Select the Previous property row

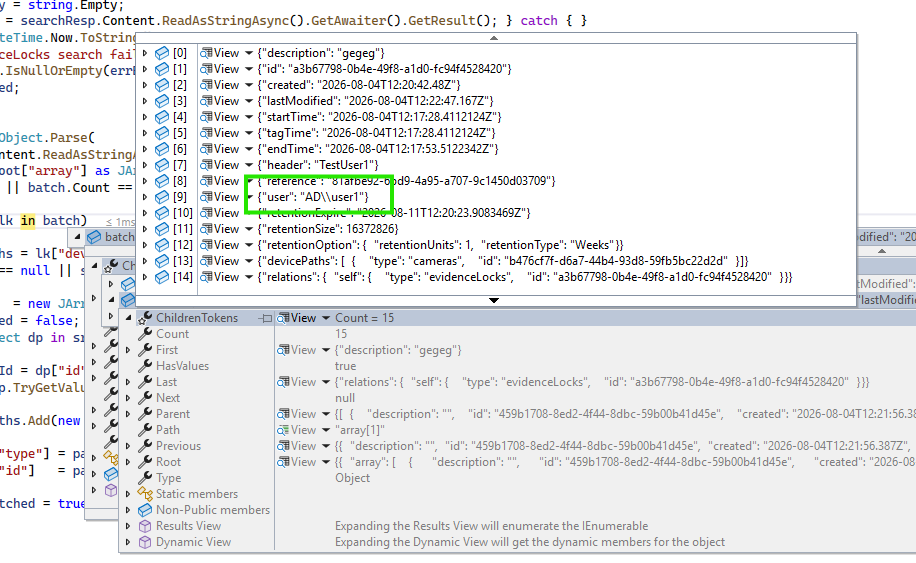[x=518, y=446]
